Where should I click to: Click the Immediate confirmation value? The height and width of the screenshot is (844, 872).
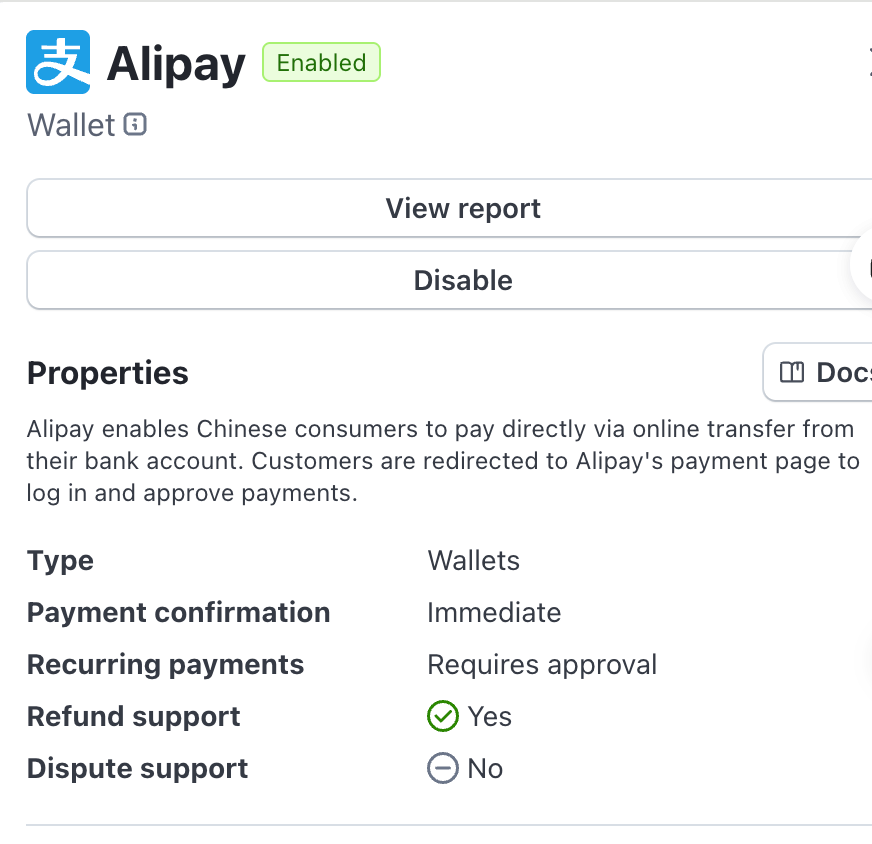pos(493,613)
